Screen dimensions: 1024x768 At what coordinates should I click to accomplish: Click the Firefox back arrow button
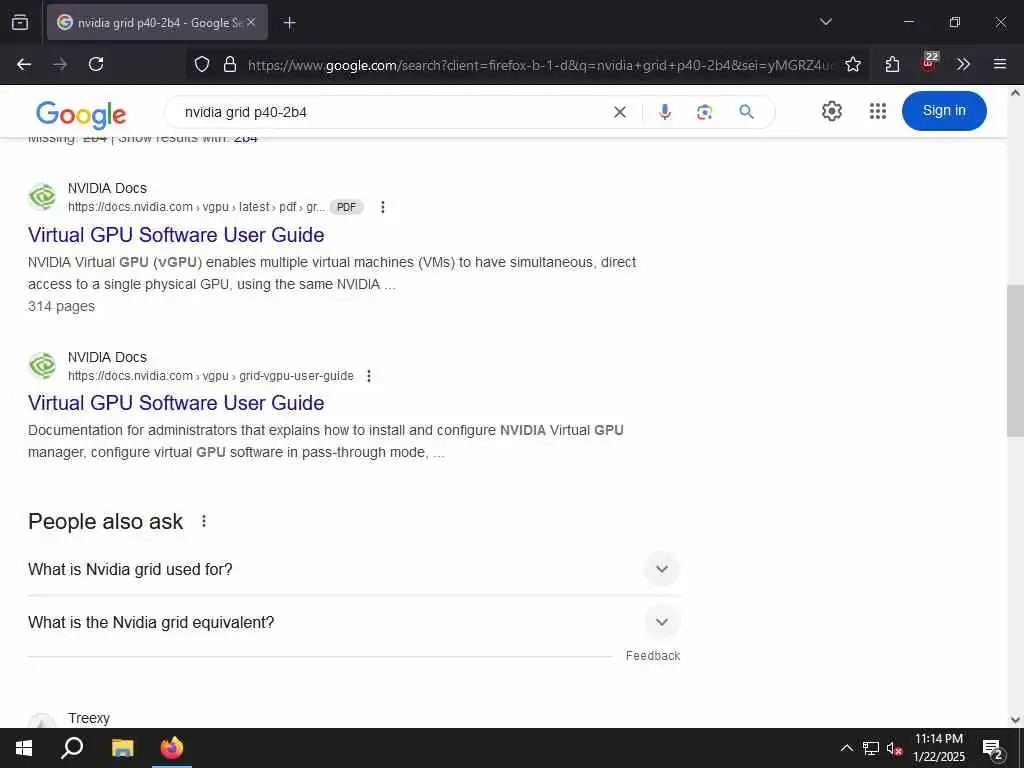point(24,64)
